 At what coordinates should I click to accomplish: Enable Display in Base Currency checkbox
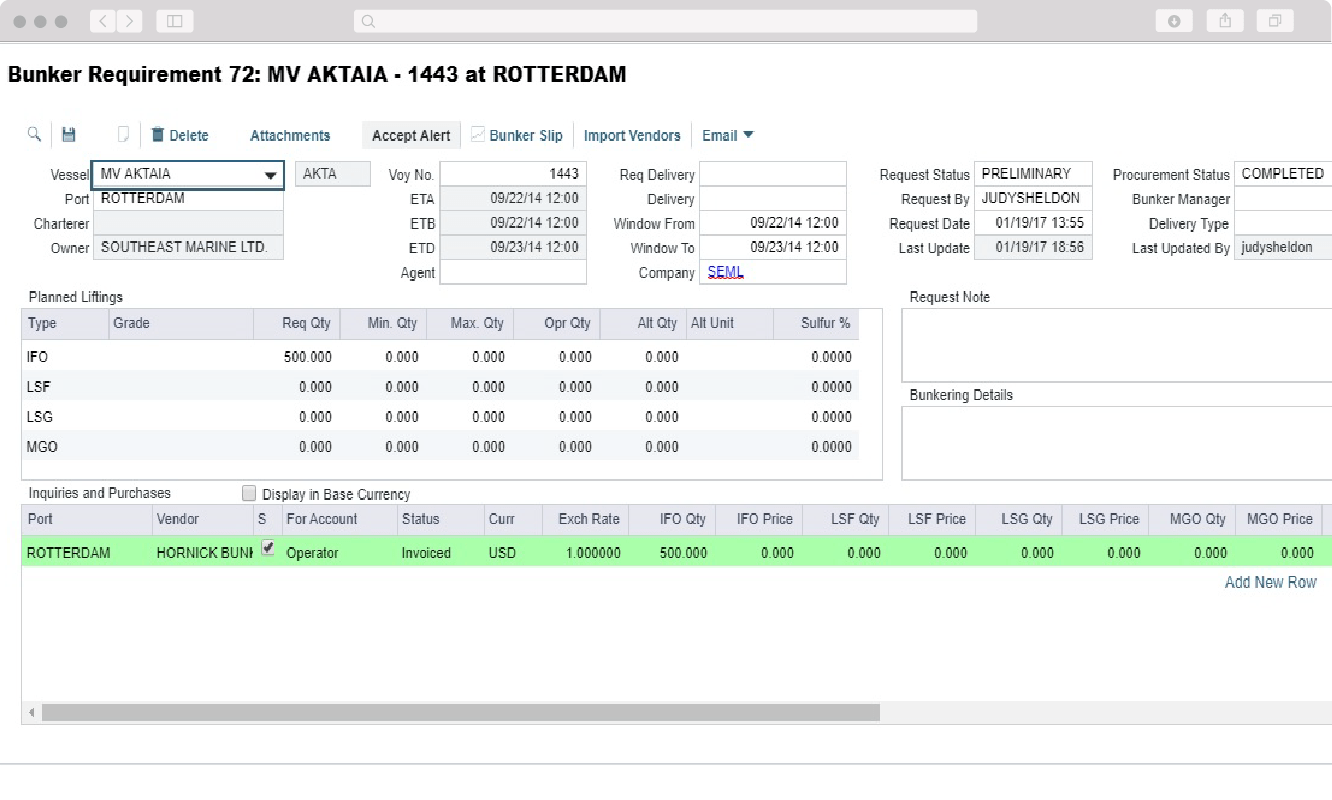click(249, 493)
